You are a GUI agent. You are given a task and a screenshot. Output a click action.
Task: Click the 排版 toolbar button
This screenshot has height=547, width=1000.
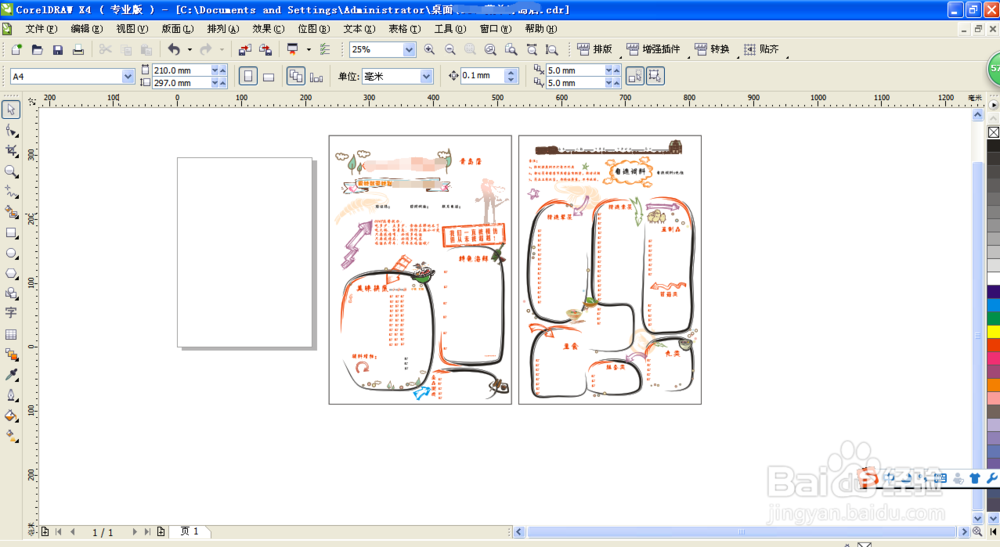point(595,49)
